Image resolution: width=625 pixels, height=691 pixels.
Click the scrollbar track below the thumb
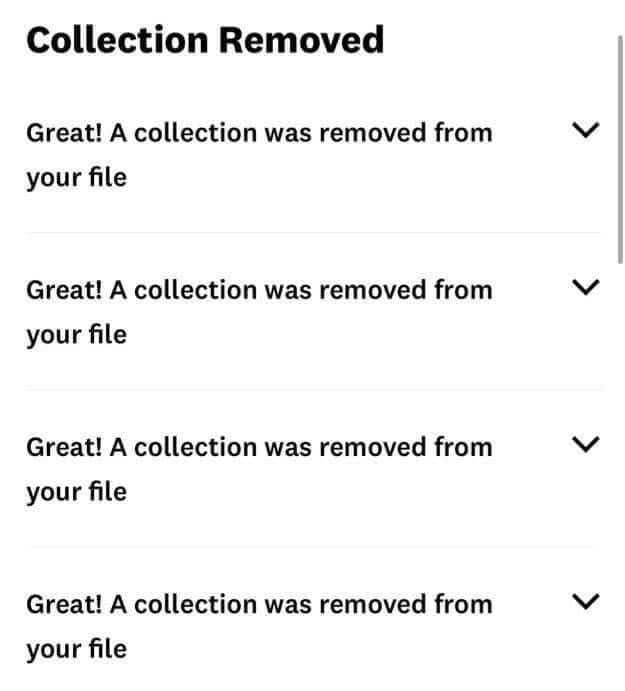tap(619, 450)
